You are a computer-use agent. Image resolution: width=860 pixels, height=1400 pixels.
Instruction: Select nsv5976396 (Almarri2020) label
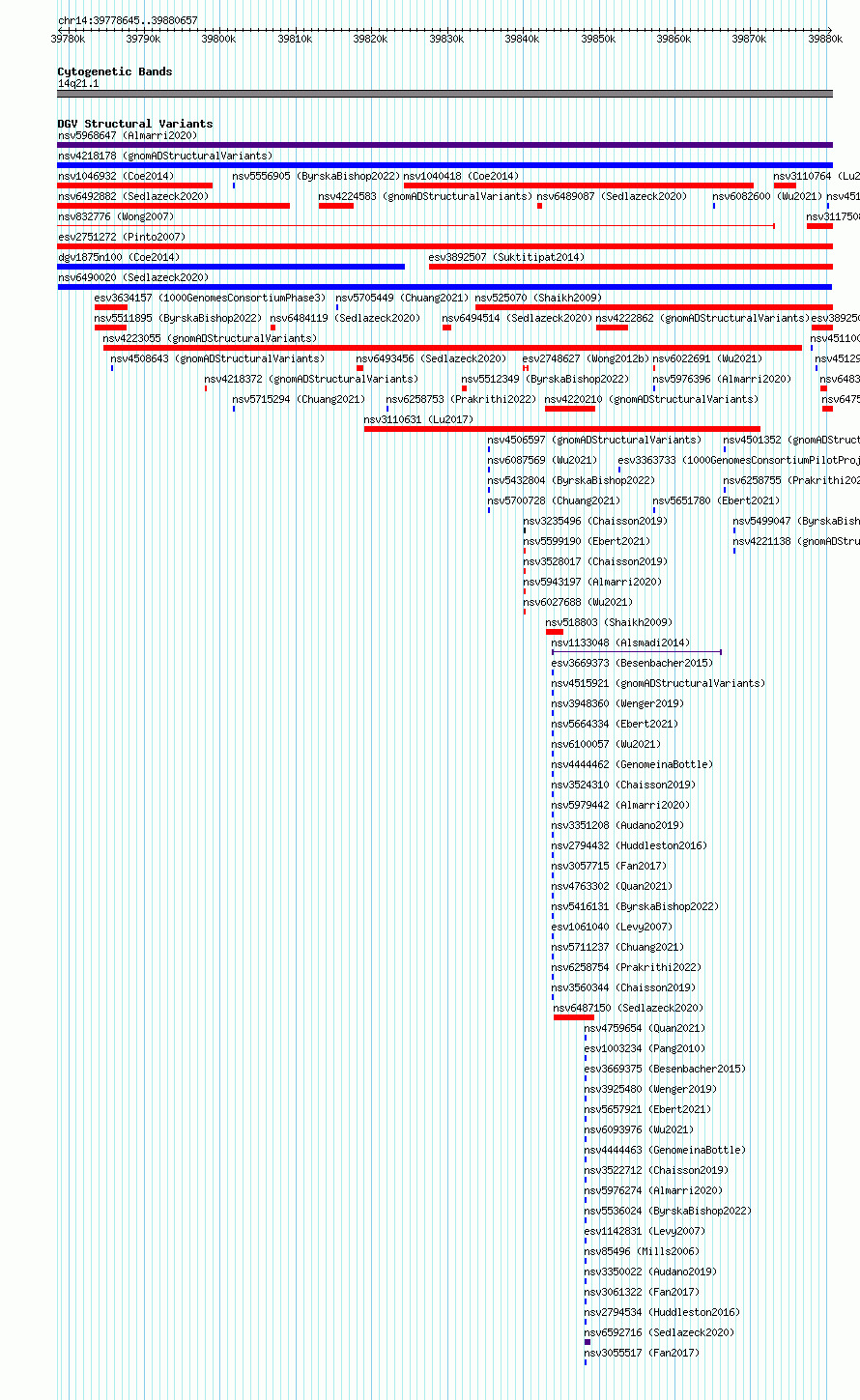click(x=723, y=379)
